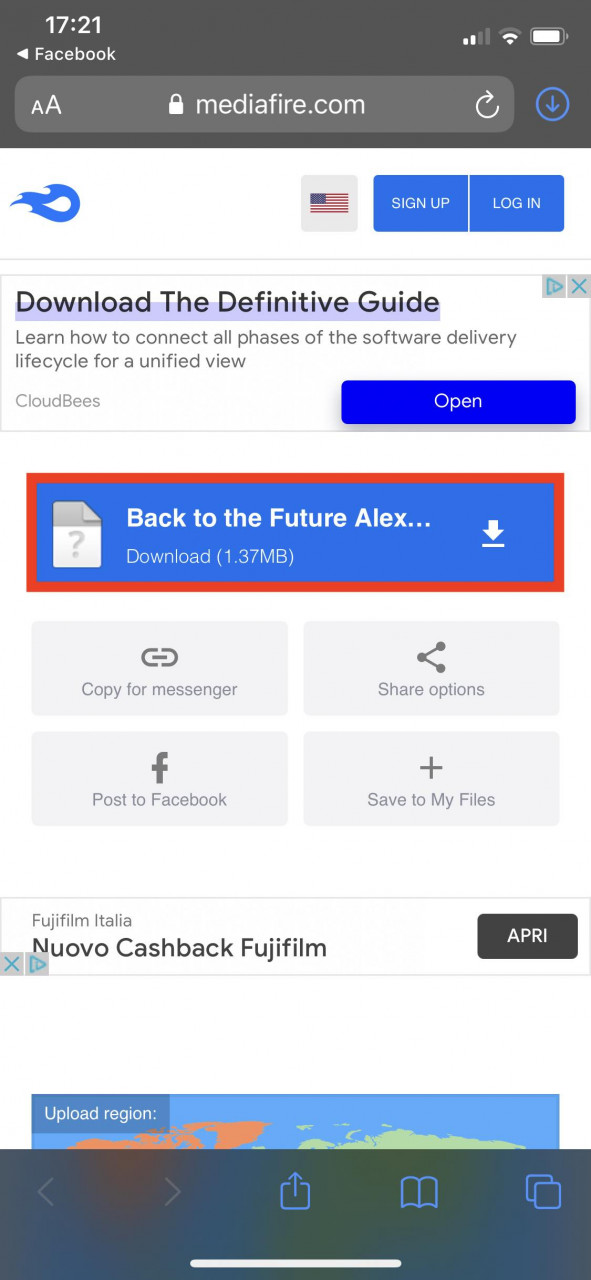Tap the mediafire.com address field
Image resolution: width=591 pixels, height=1280 pixels.
264,104
